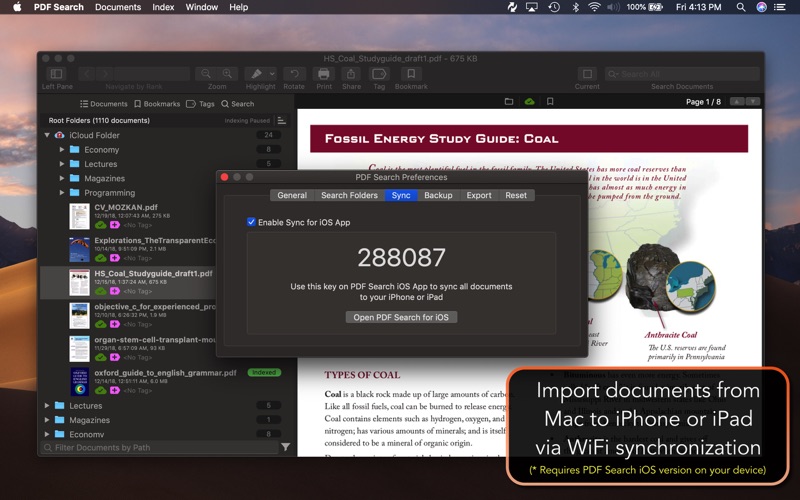Toggle the Current search scope box
This screenshot has width=800, height=500.
(587, 74)
